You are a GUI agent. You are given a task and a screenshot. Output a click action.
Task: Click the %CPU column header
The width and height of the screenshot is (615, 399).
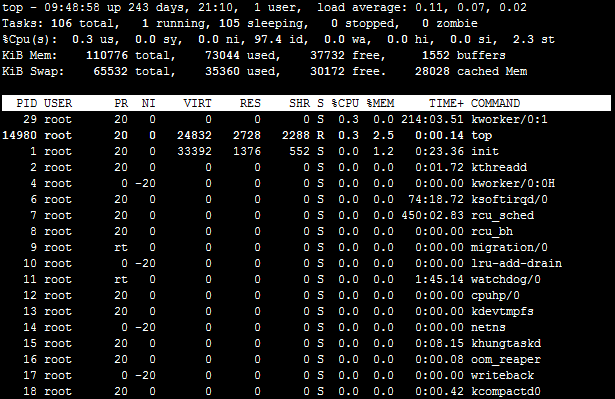tap(345, 103)
